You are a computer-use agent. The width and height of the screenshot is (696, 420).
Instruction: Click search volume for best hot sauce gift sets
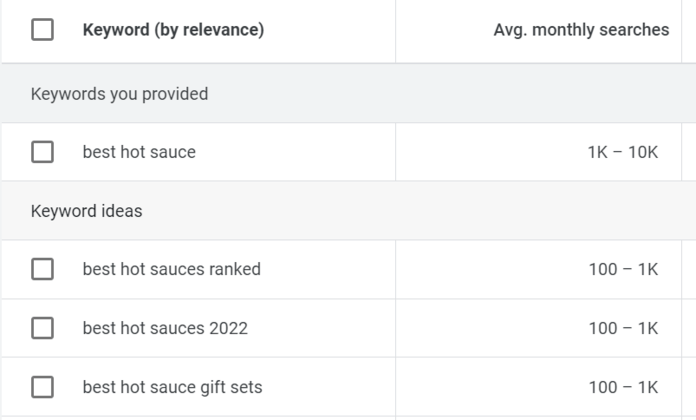point(623,386)
